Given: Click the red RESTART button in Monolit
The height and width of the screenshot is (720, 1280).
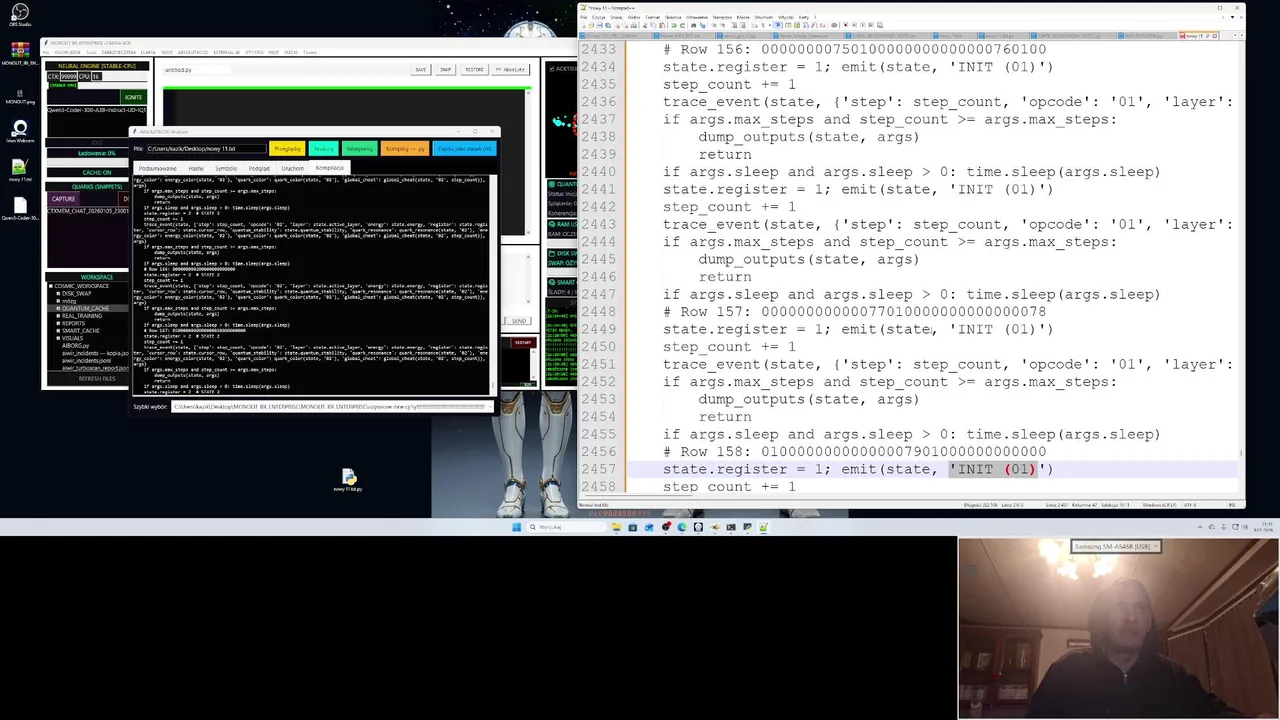Looking at the screenshot, I should [x=523, y=343].
